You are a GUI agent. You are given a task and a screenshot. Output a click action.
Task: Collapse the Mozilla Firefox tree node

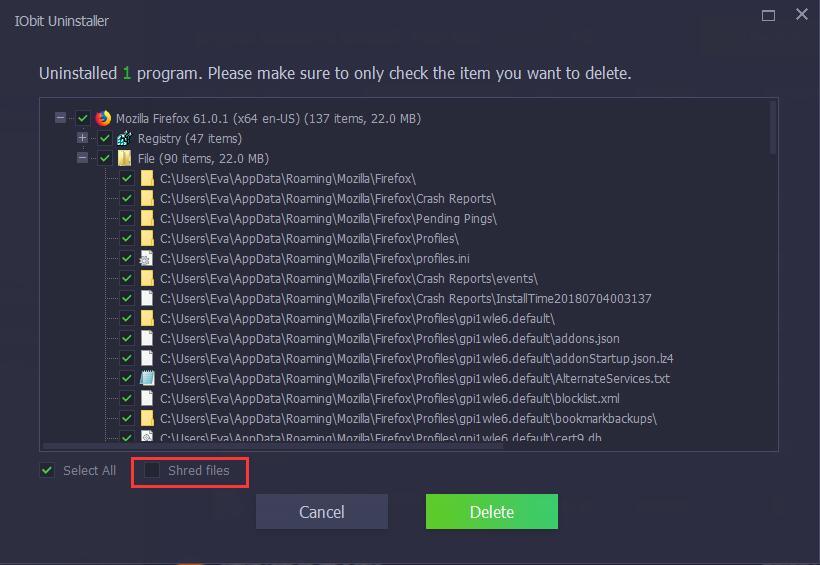[x=61, y=118]
